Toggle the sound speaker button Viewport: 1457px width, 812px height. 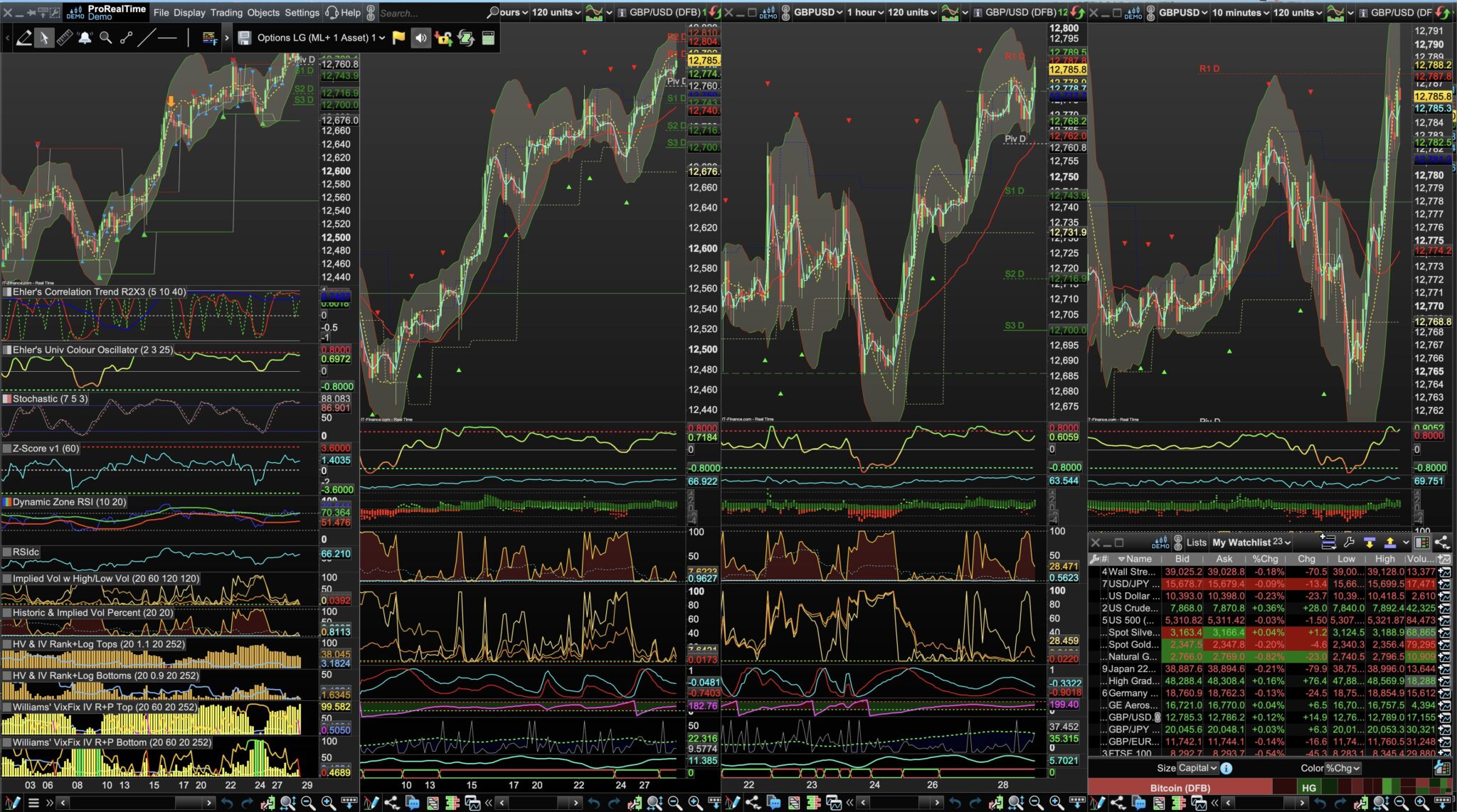[420, 38]
